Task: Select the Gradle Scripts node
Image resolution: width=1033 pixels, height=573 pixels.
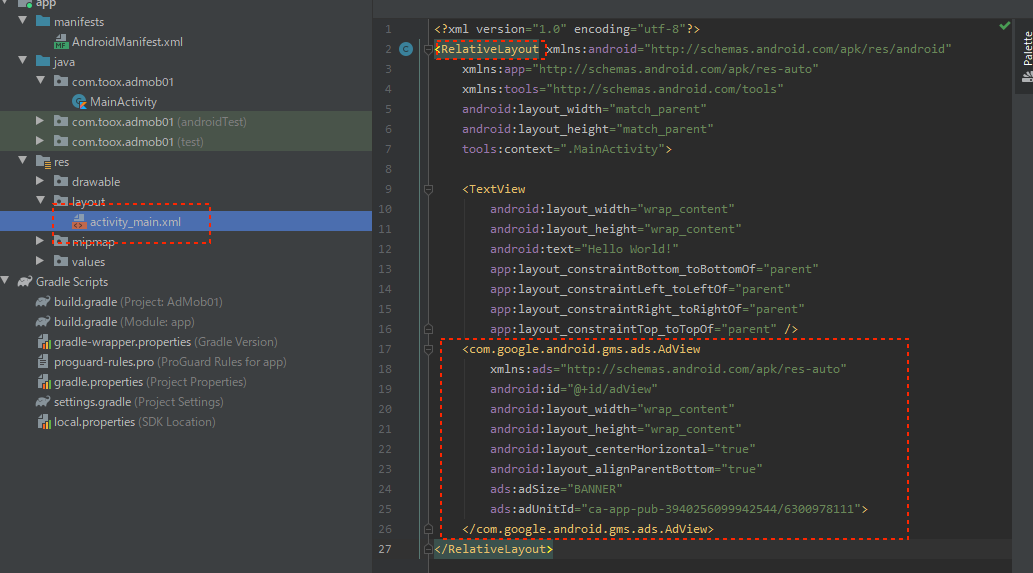Action: (72, 281)
